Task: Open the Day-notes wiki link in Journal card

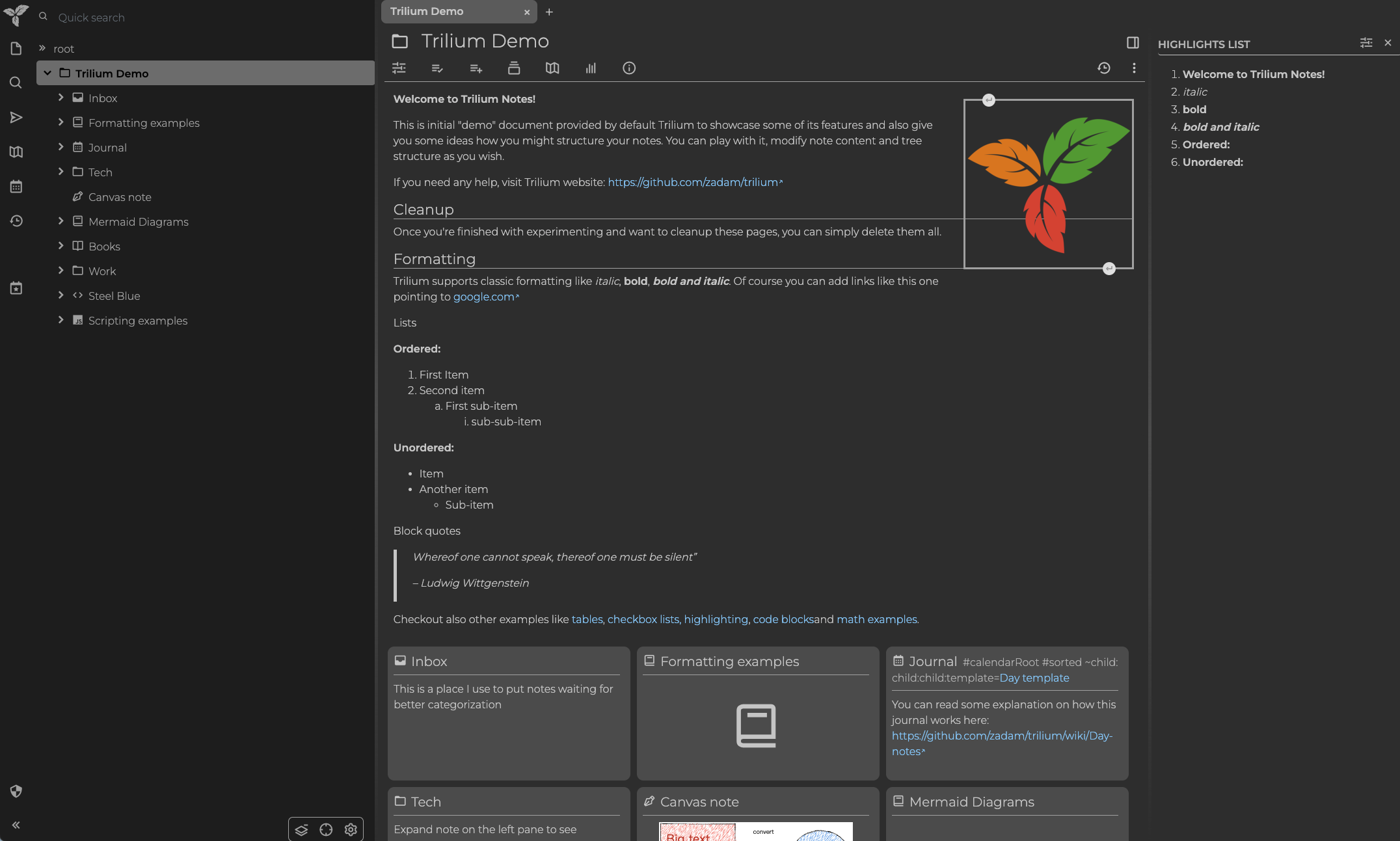Action: (x=1002, y=743)
